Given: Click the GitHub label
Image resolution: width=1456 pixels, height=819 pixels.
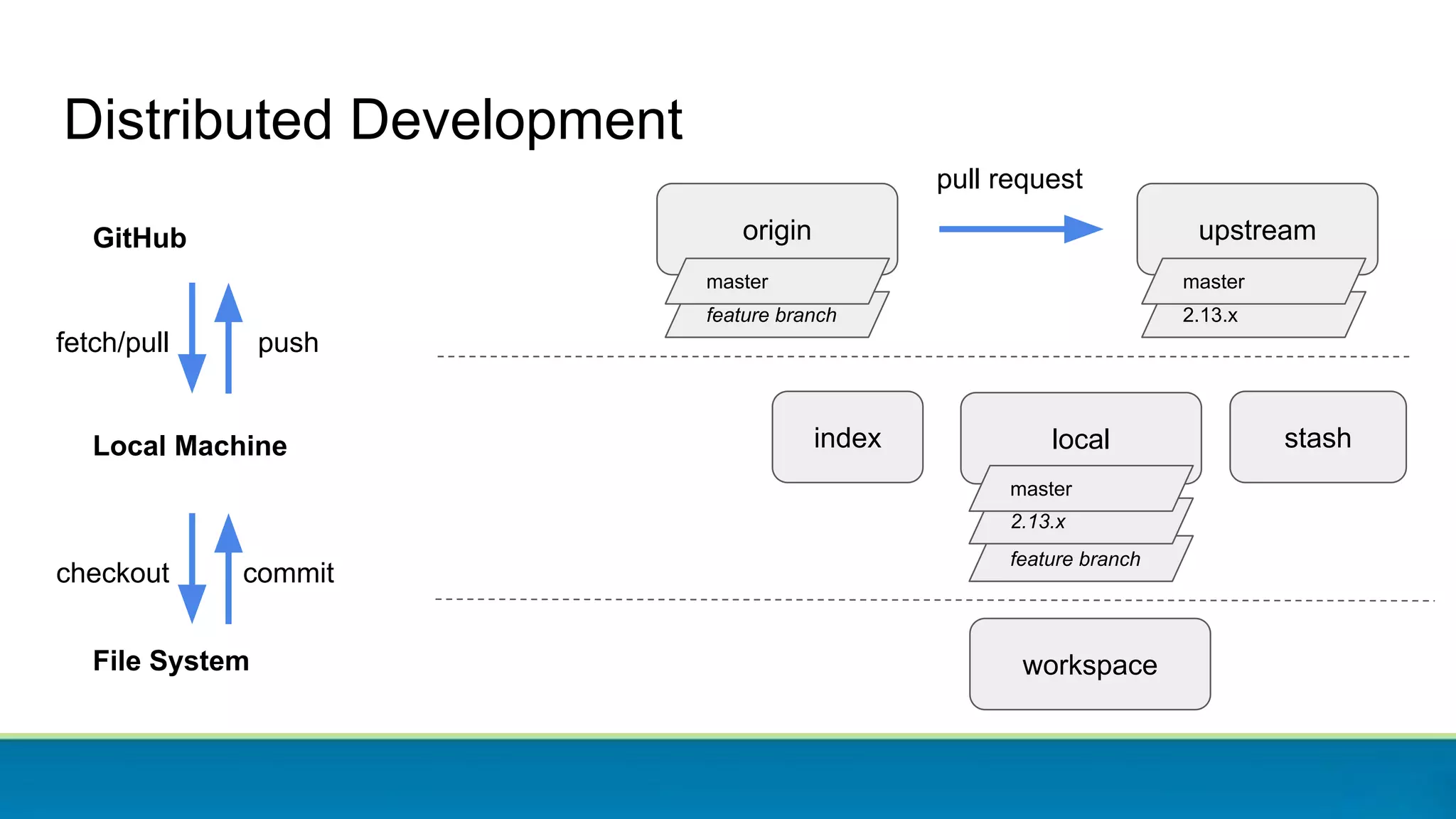Looking at the screenshot, I should tap(139, 238).
